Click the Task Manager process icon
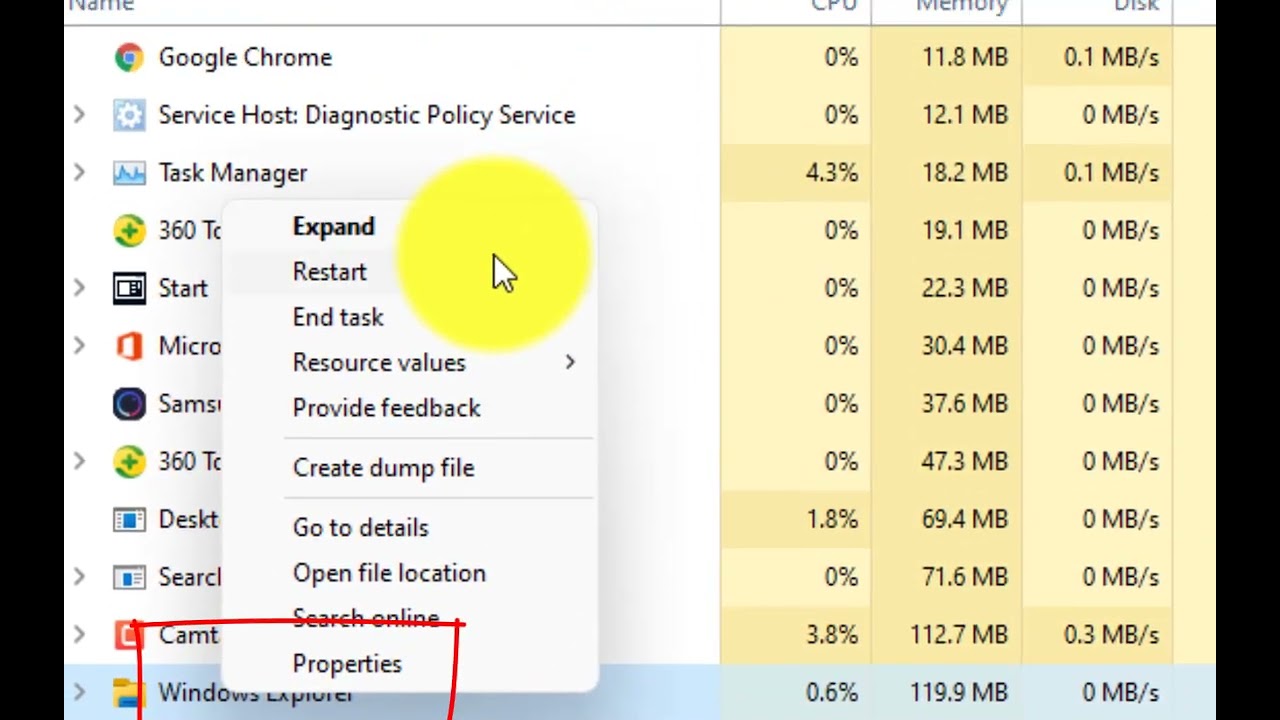The image size is (1280, 720). pyautogui.click(x=129, y=173)
